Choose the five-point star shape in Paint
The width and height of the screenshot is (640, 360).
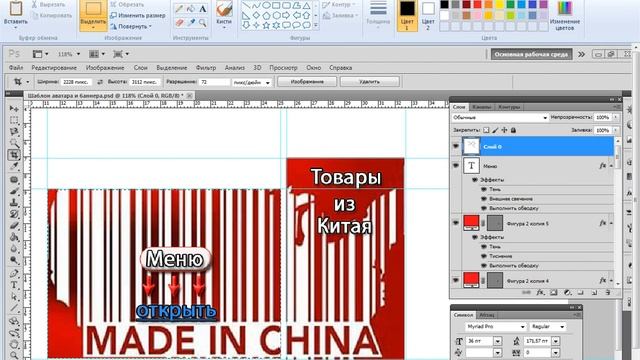[x=266, y=25]
